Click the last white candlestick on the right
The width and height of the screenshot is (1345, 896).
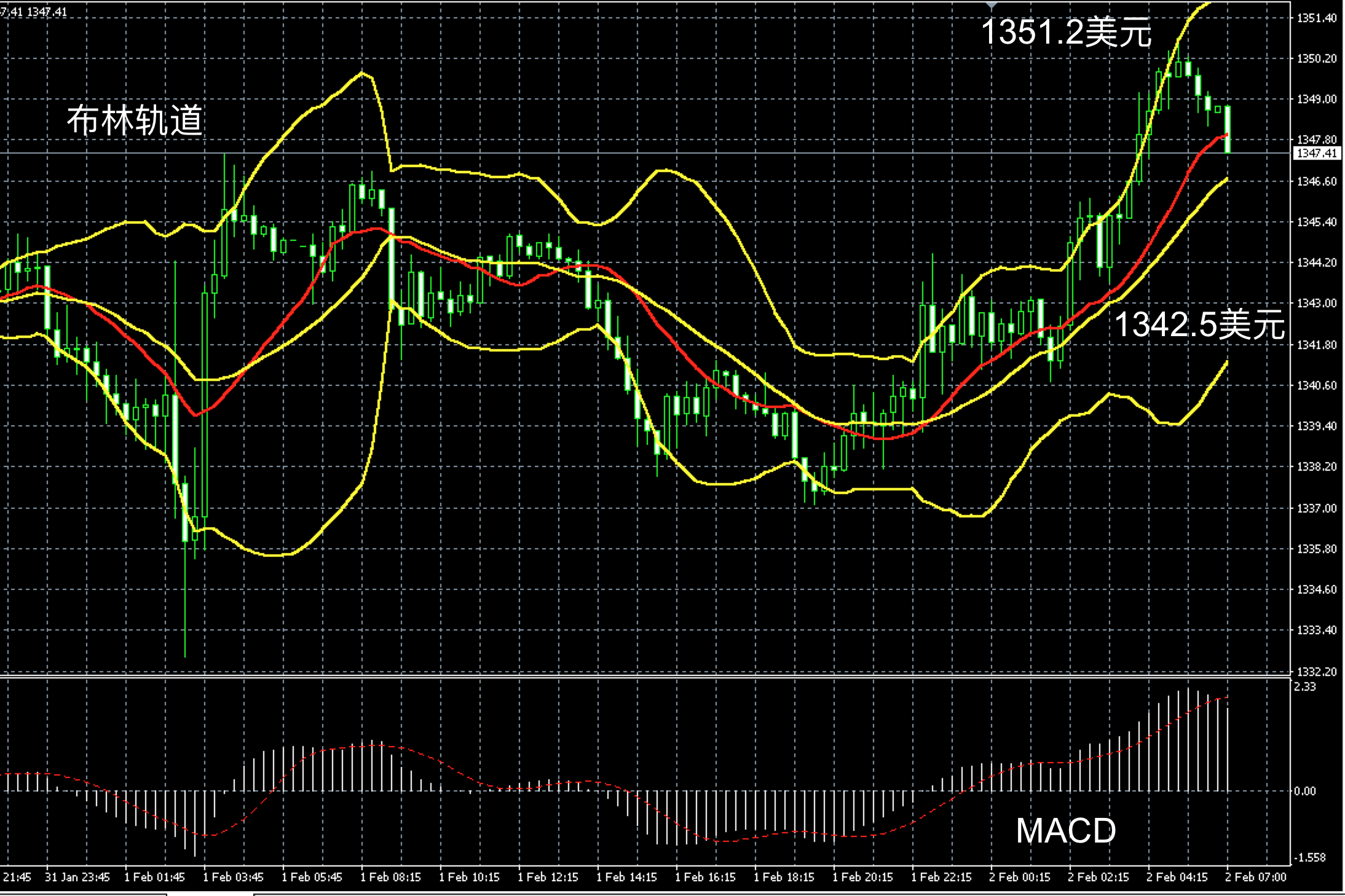(x=1228, y=129)
